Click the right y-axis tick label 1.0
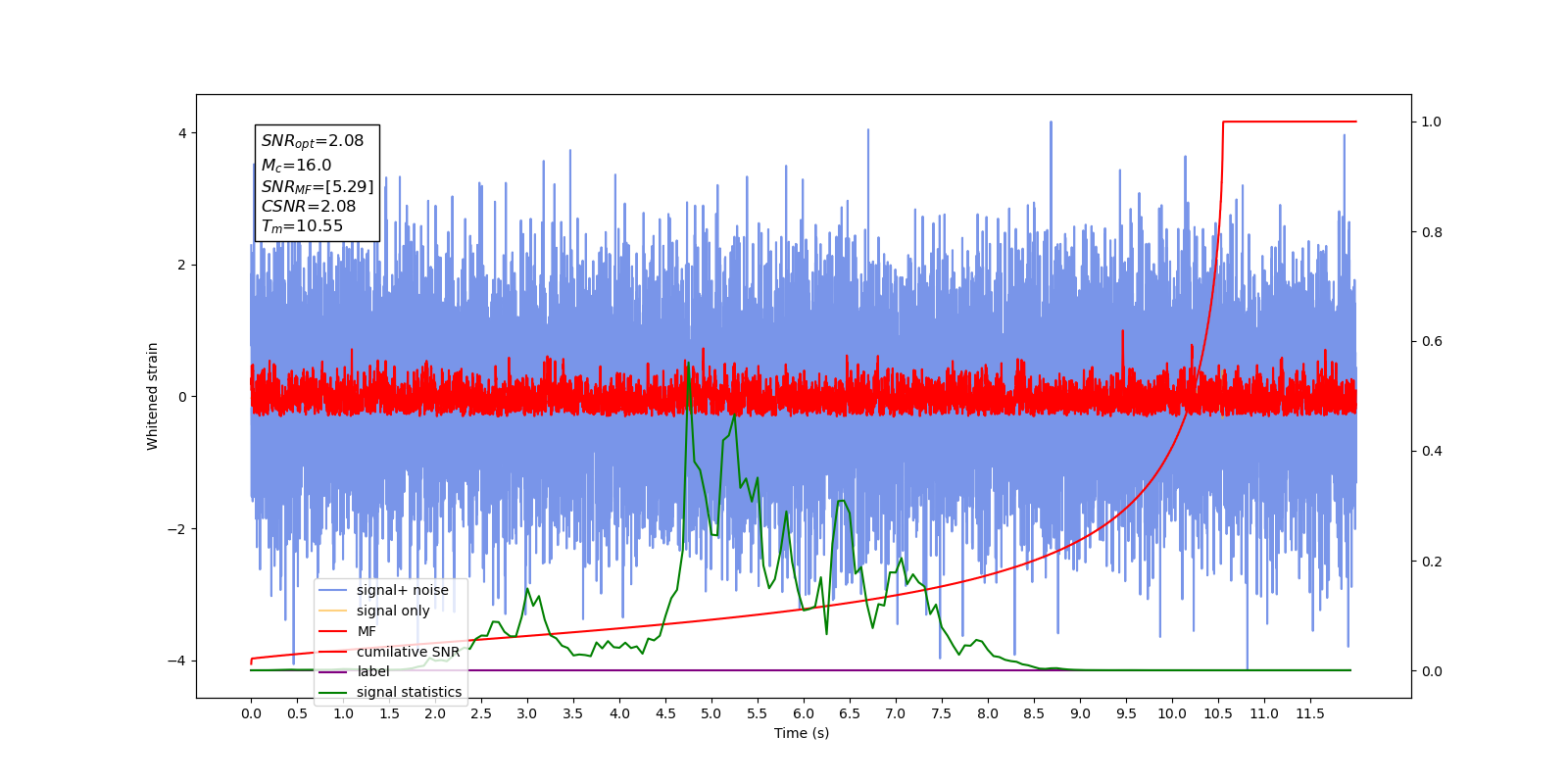This screenshot has width=1568, height=784. pyautogui.click(x=1432, y=122)
